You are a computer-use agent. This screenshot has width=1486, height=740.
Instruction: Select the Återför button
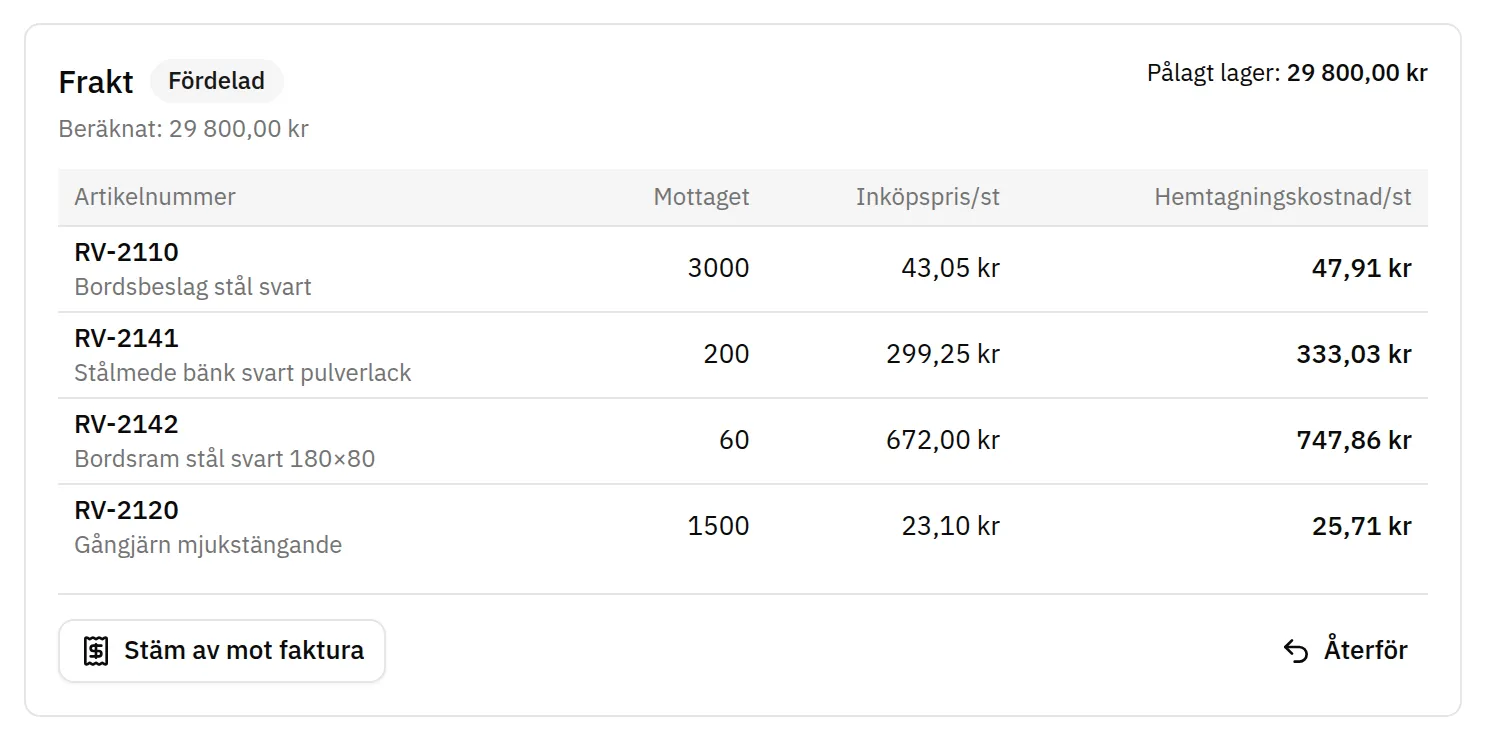1345,651
